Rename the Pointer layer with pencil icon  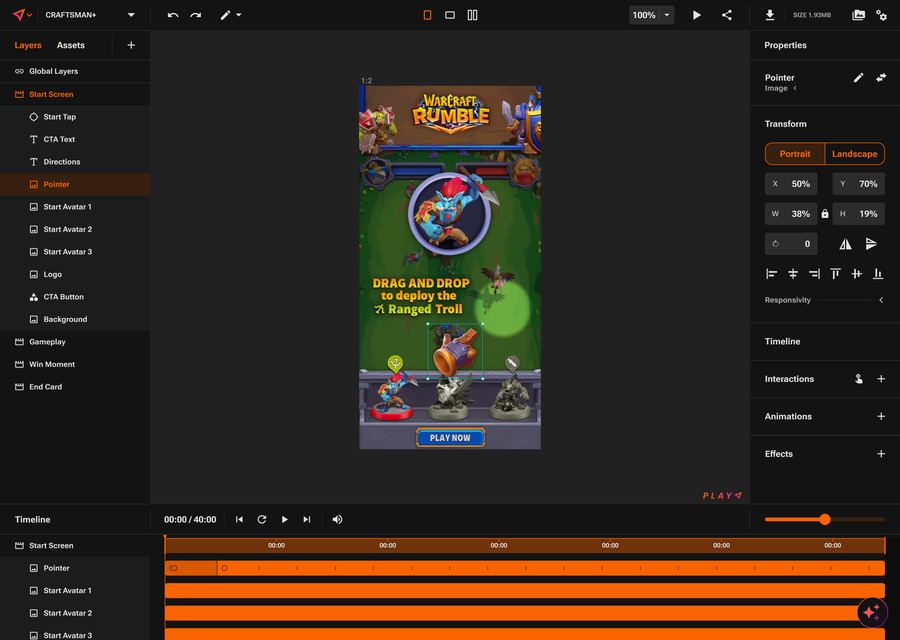858,77
